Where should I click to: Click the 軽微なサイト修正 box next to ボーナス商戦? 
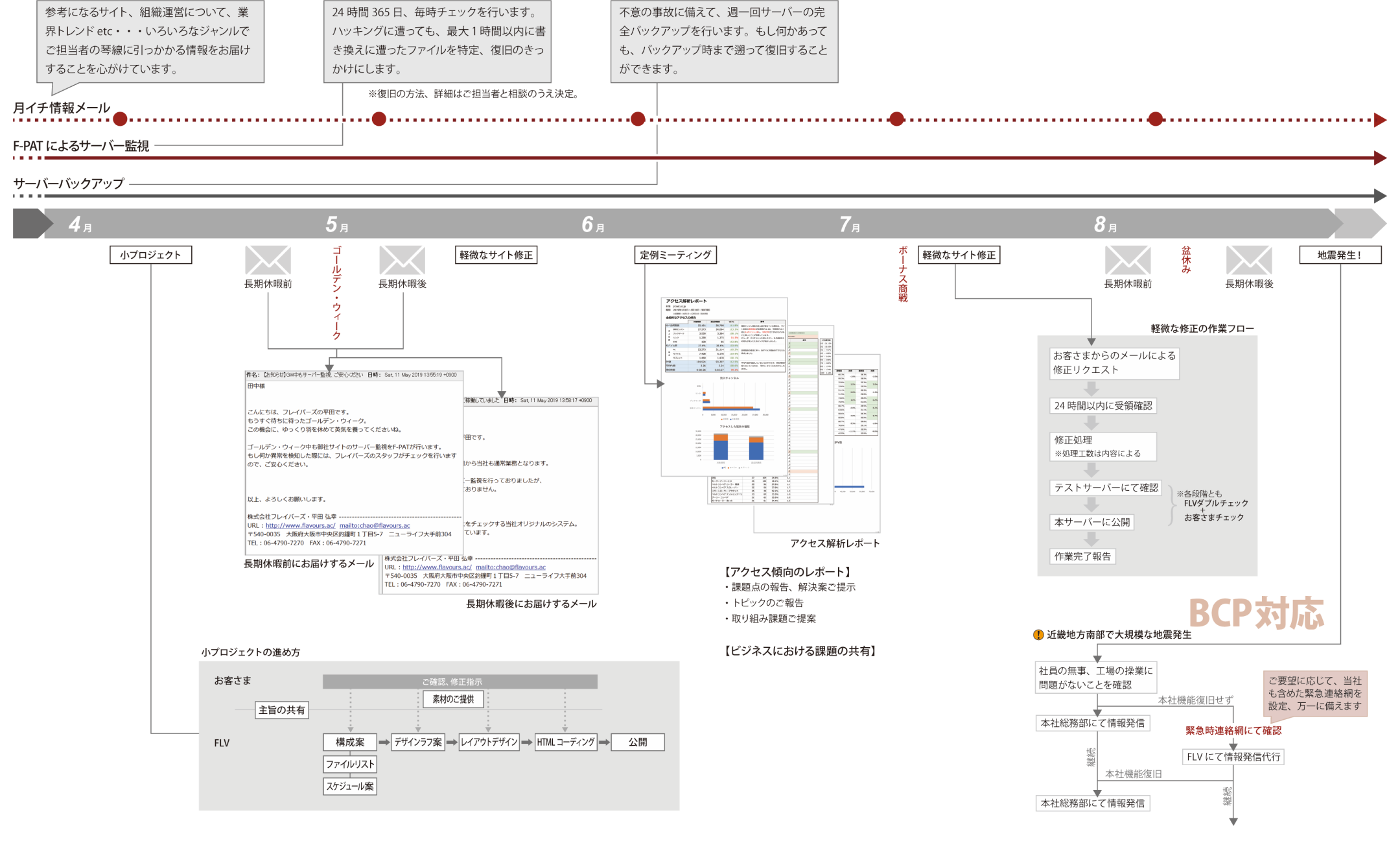pos(959,255)
